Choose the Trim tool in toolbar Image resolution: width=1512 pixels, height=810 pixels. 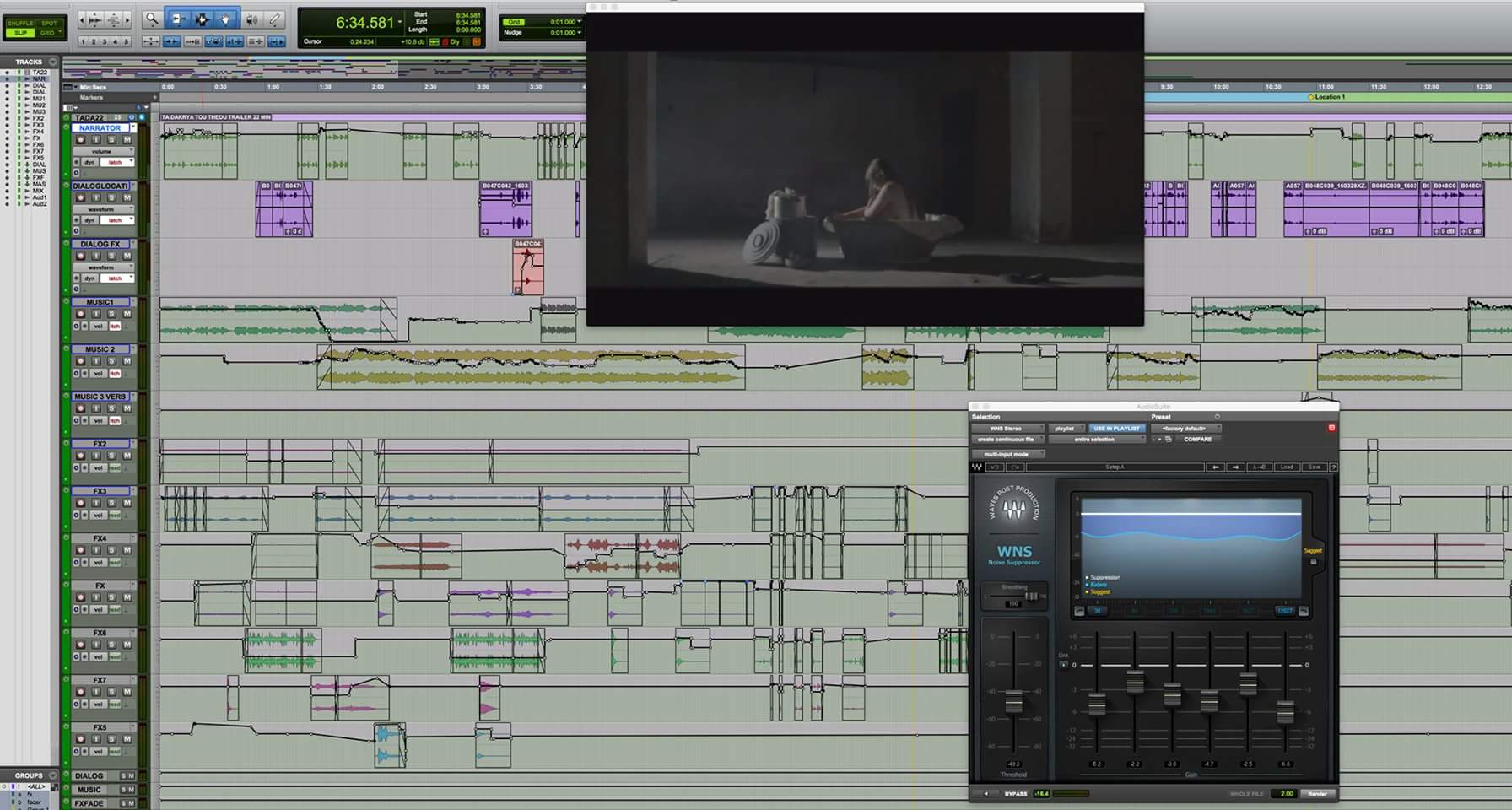tap(177, 19)
